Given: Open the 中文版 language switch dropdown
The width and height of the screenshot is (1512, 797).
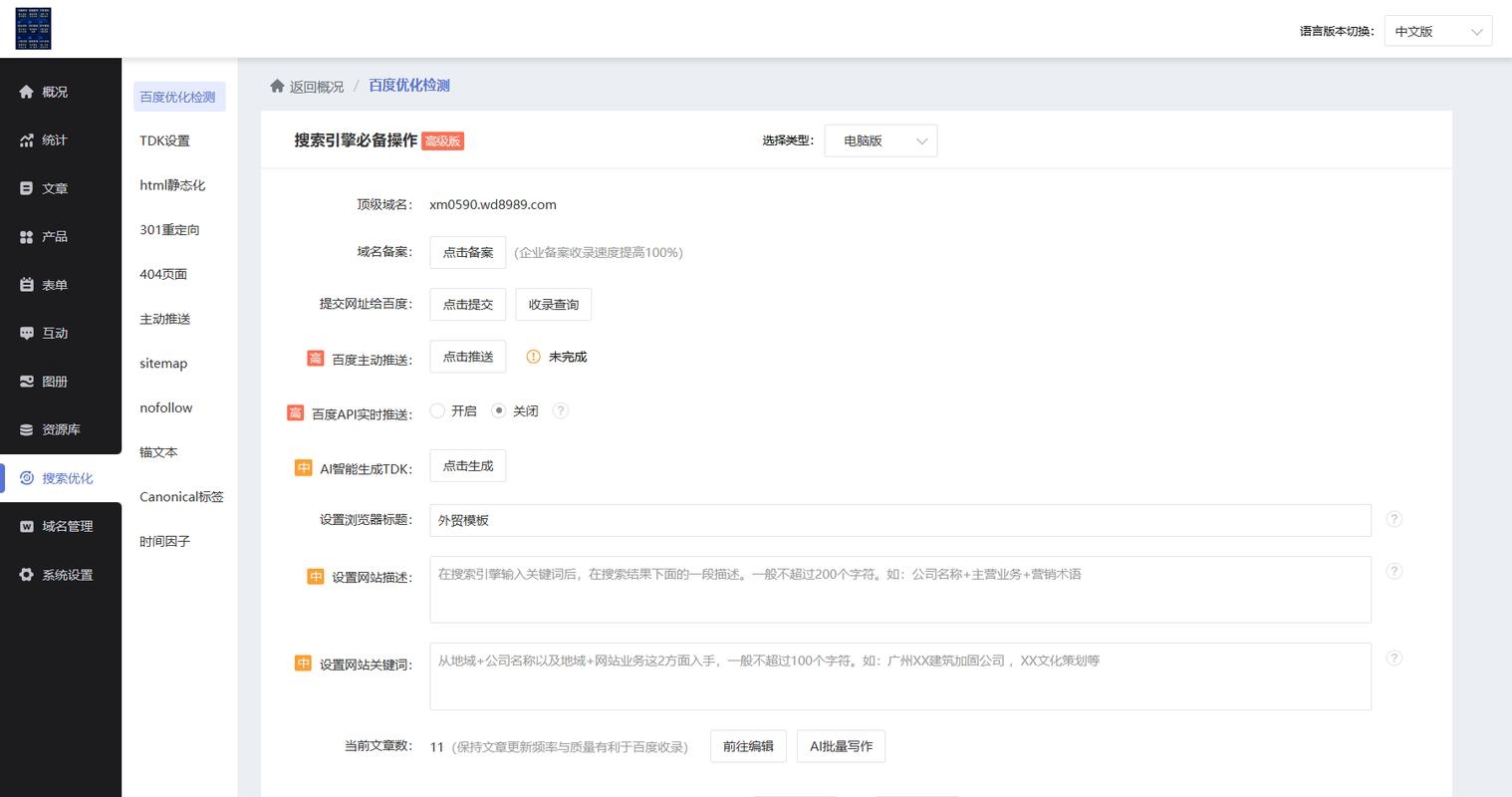Looking at the screenshot, I should tap(1437, 30).
